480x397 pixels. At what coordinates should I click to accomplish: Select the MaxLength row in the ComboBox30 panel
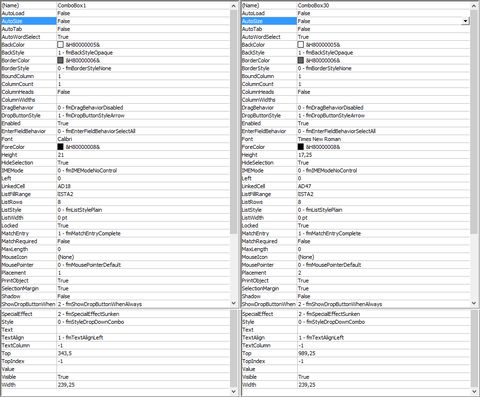tap(356, 249)
